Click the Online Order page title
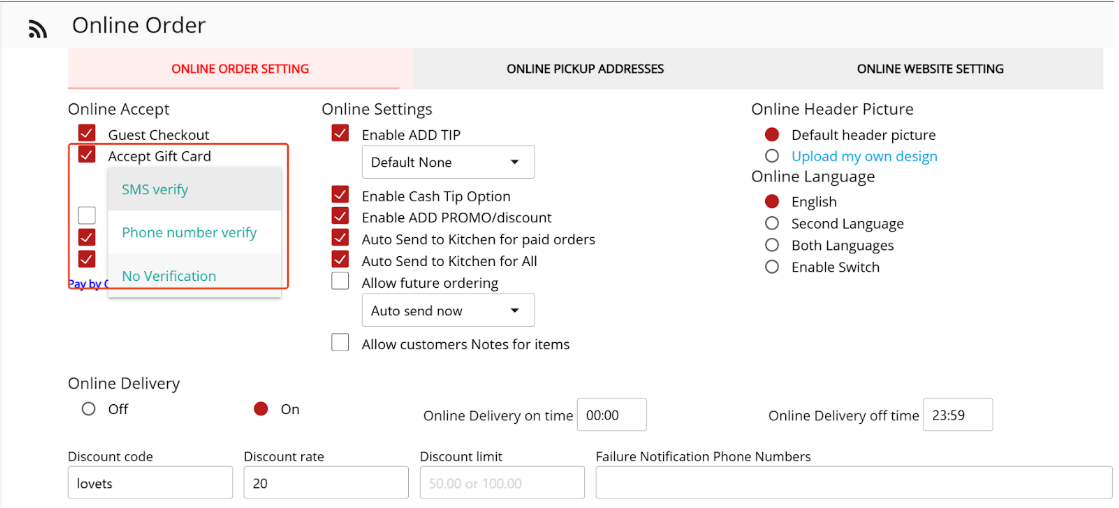 139,26
